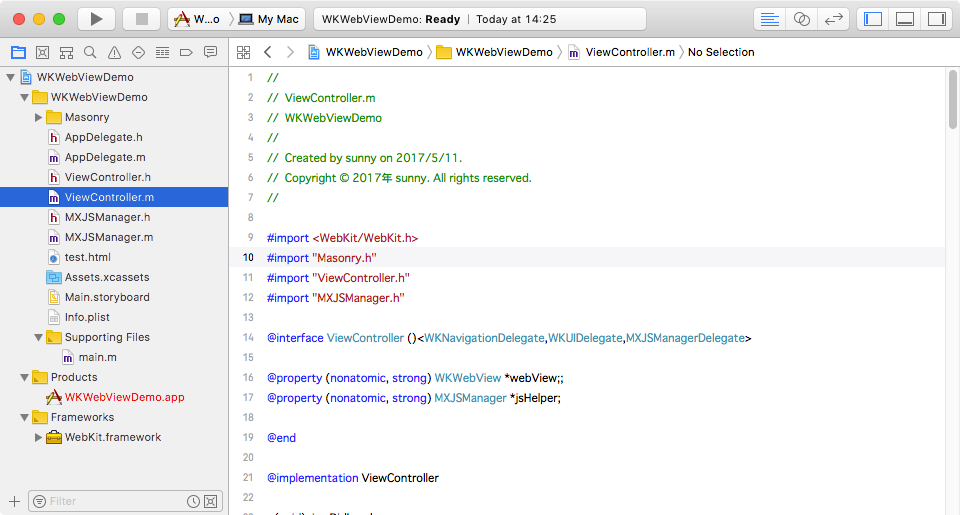
Task: Stop the running scheme
Action: click(x=141, y=19)
